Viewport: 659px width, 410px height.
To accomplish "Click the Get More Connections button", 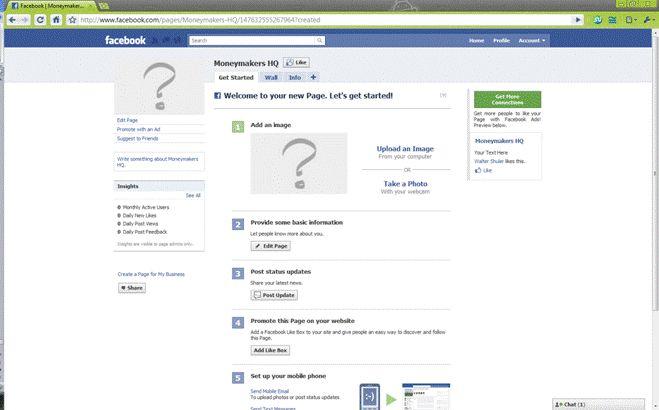I will 506,99.
